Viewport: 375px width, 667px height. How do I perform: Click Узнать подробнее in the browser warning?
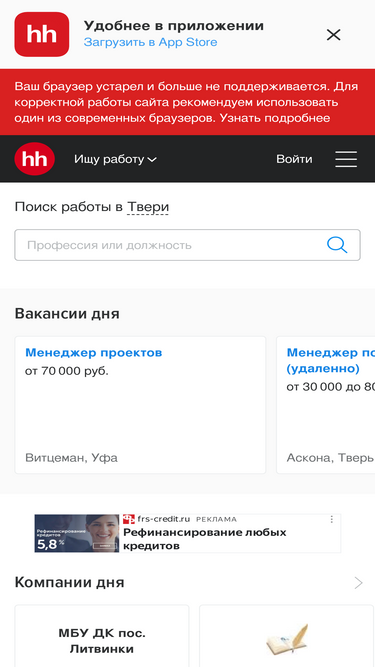click(x=275, y=118)
